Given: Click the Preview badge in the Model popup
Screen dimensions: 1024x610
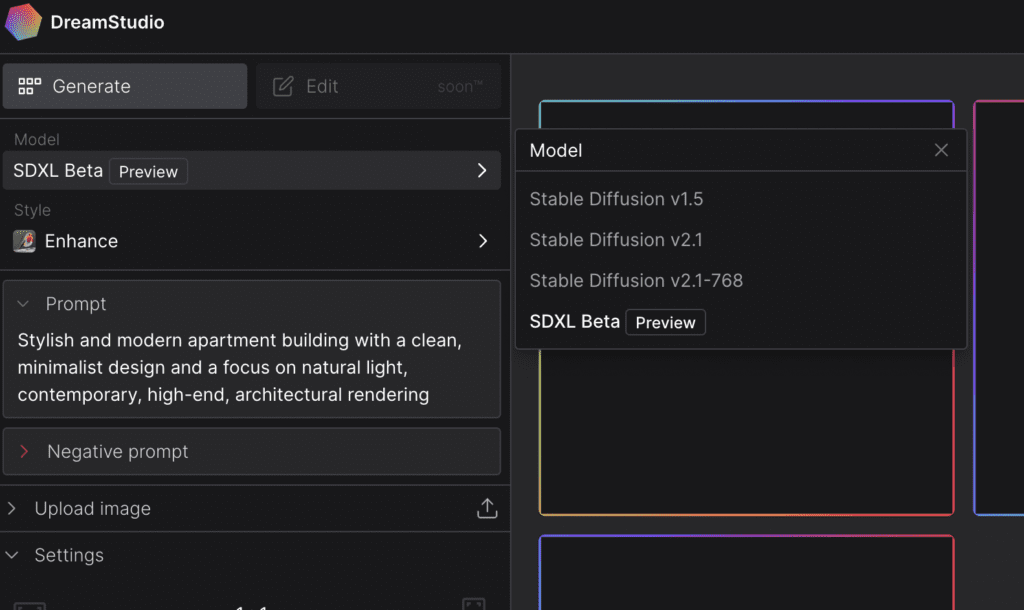Looking at the screenshot, I should point(665,323).
